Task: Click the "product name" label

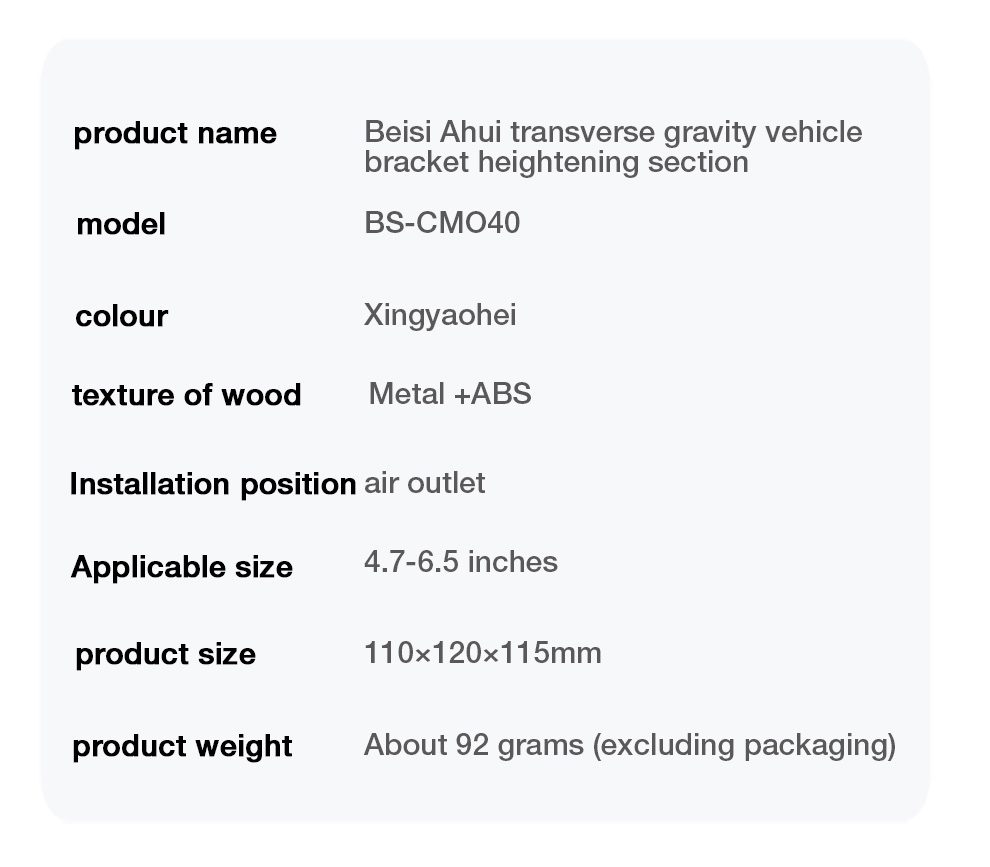Action: point(175,134)
